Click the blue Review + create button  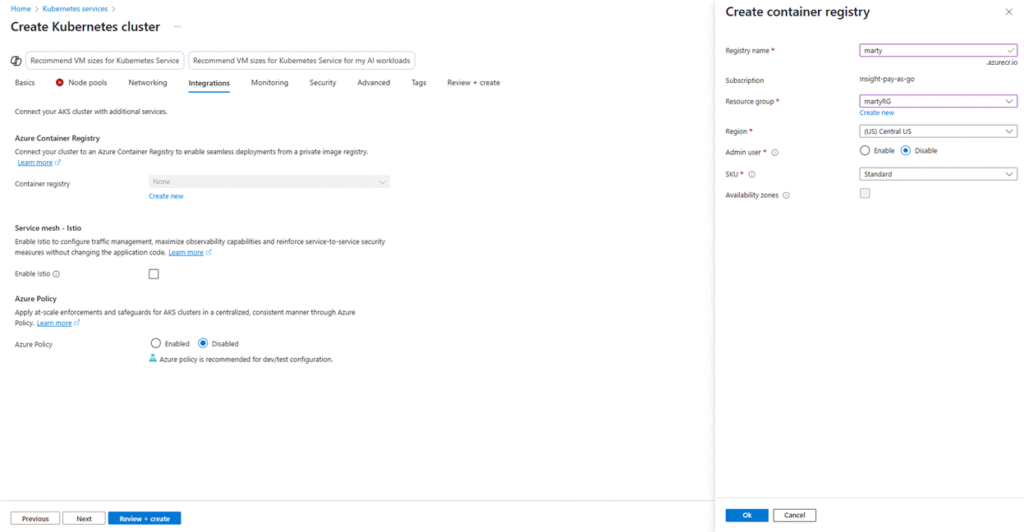pyautogui.click(x=144, y=519)
